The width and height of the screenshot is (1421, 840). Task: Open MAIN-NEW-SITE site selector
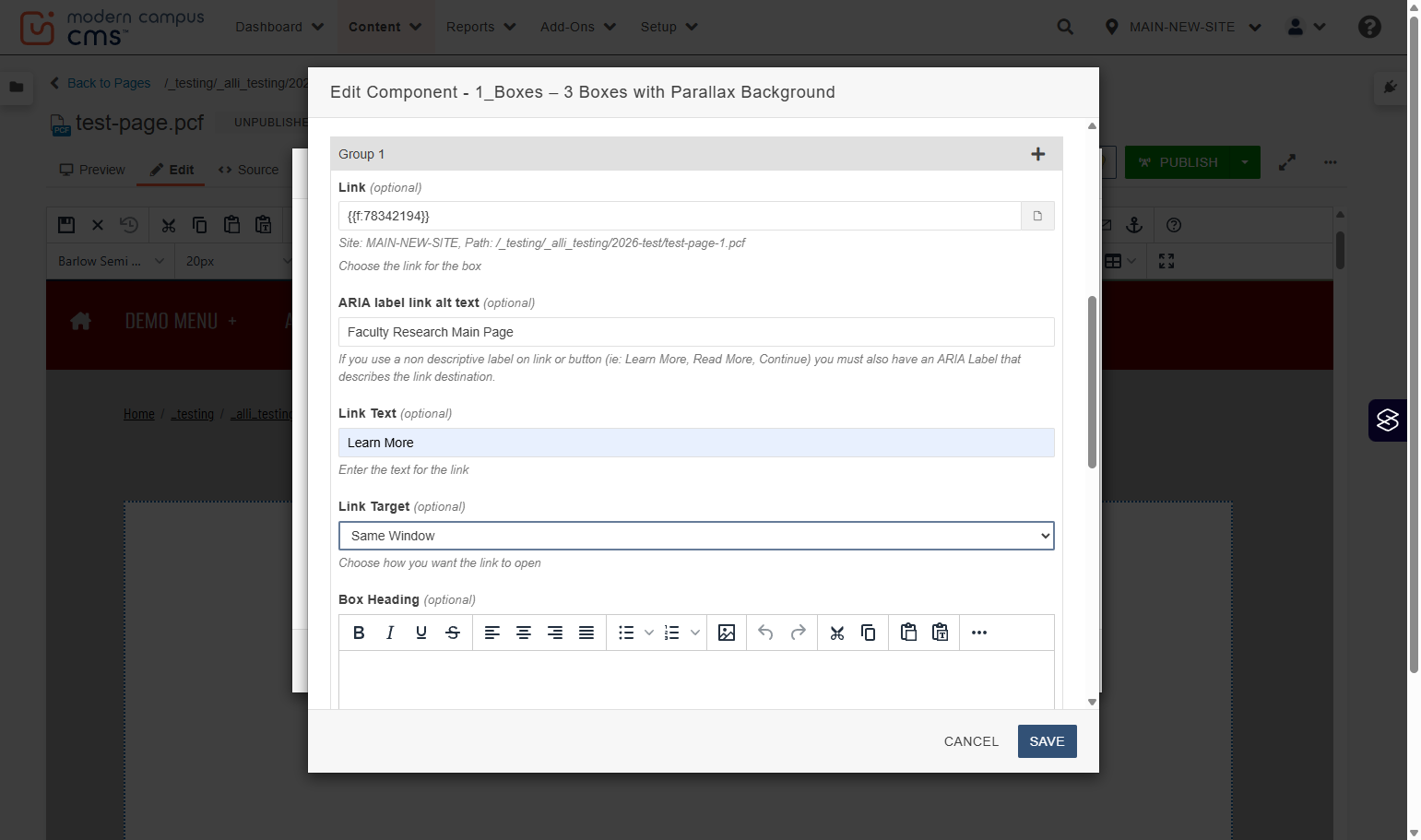(1182, 27)
